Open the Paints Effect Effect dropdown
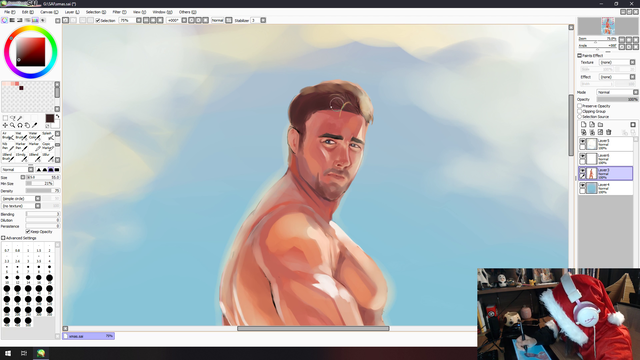The height and width of the screenshot is (360, 640). (617, 77)
